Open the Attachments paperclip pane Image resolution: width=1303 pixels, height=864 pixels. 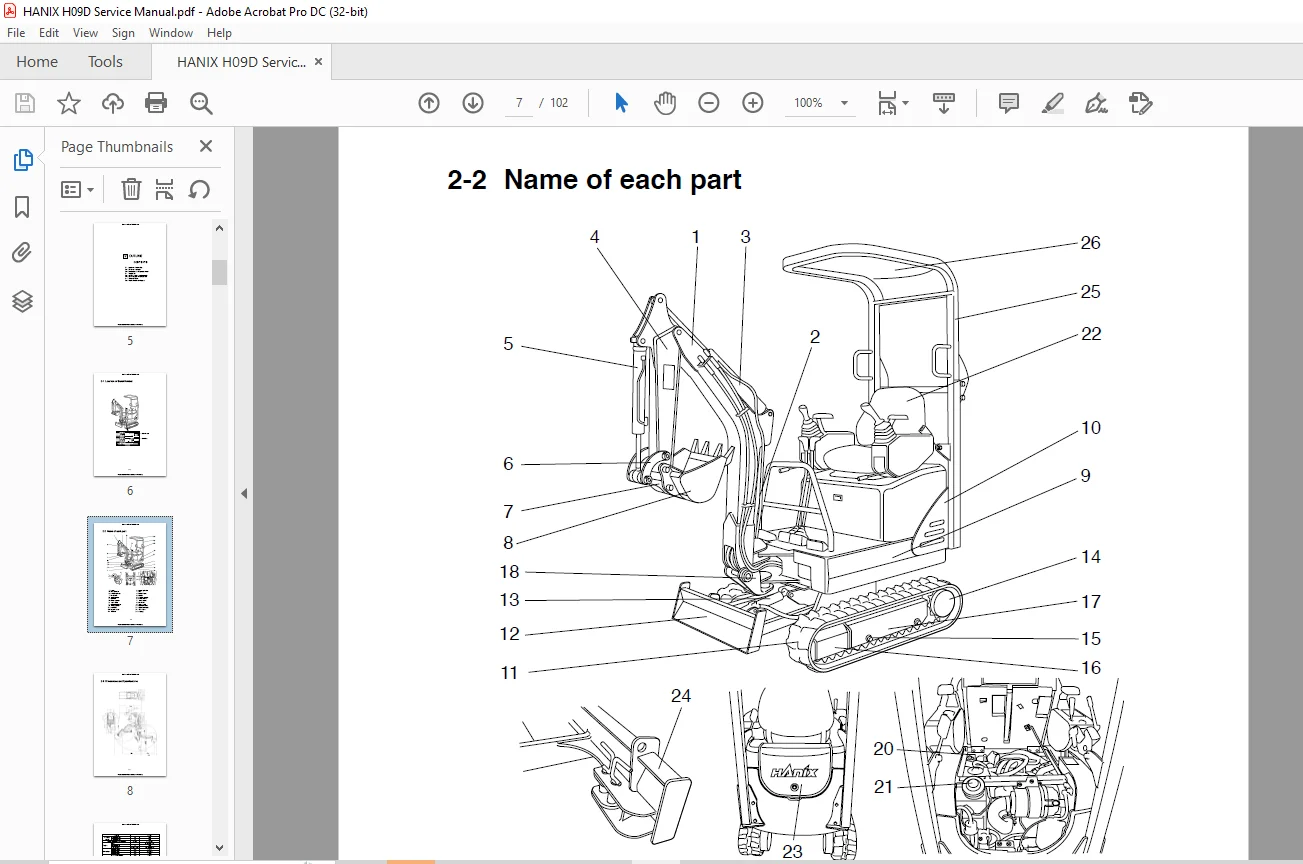coord(22,253)
